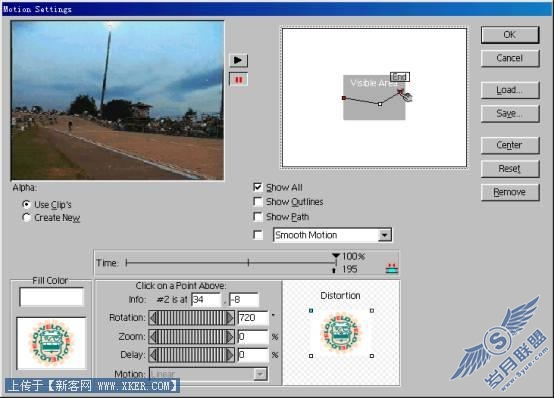Image resolution: width=554 pixels, height=398 pixels.
Task: Click the Center button
Action: 510,145
